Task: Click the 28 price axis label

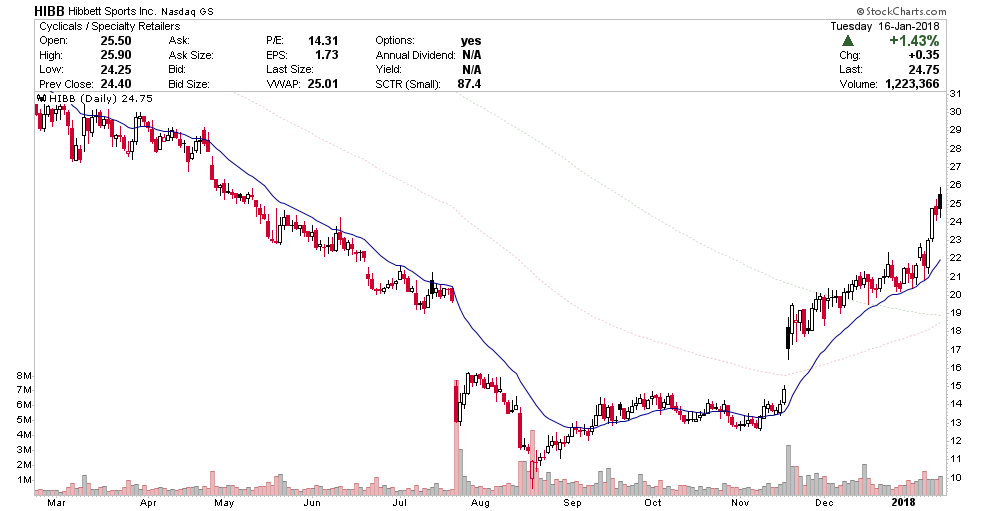Action: click(x=955, y=148)
